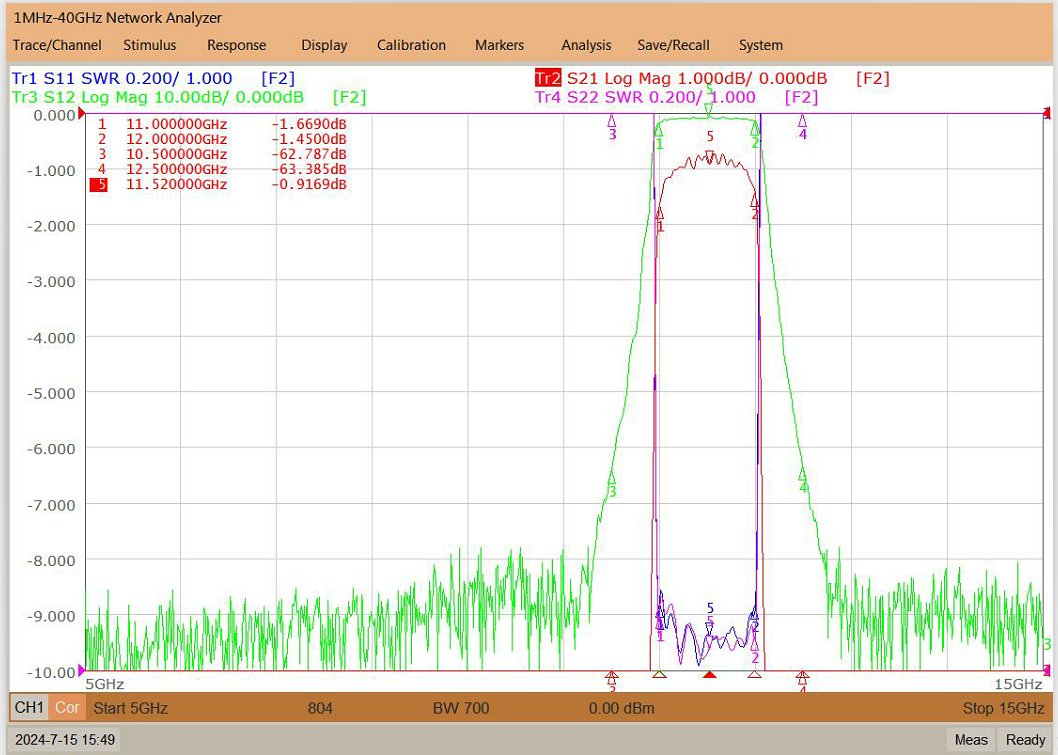Click the green marker 3 triangle on the S12 trace
Screen dimensions: 1058x755
[612, 477]
